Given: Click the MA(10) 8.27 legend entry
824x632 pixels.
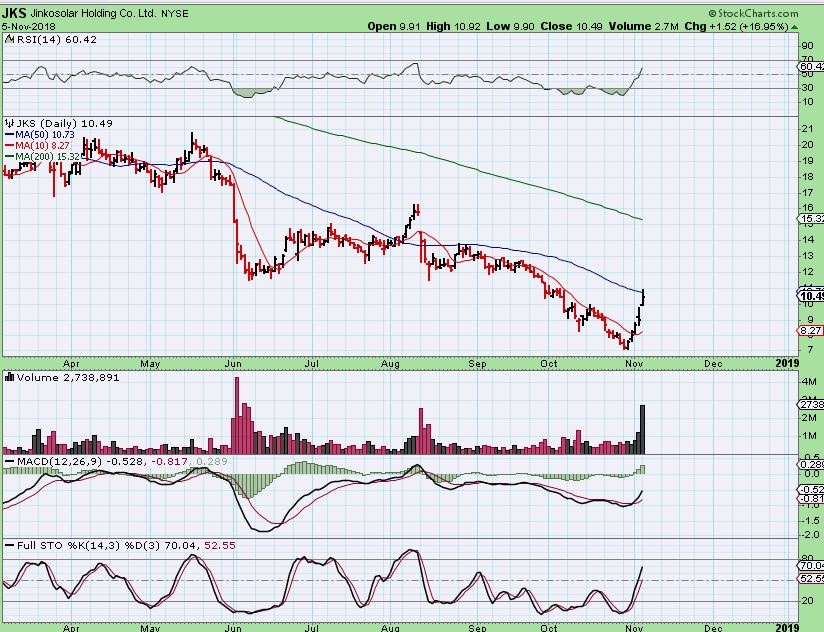Looking at the screenshot, I should [42, 146].
